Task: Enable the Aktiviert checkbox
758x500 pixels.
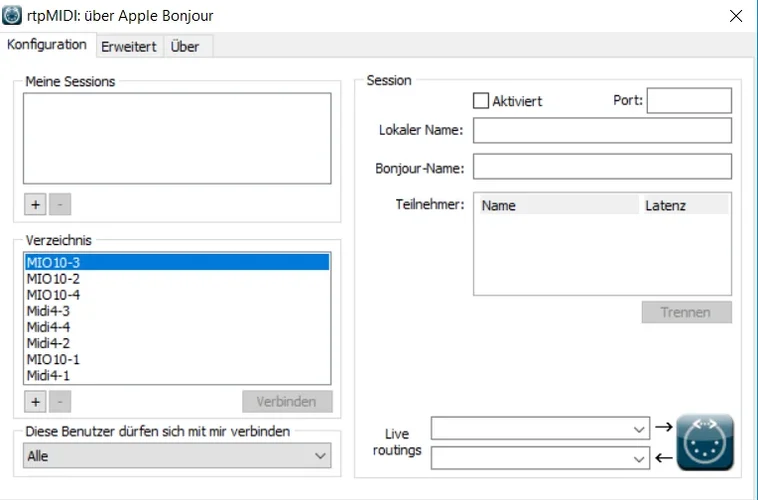Action: pos(481,101)
